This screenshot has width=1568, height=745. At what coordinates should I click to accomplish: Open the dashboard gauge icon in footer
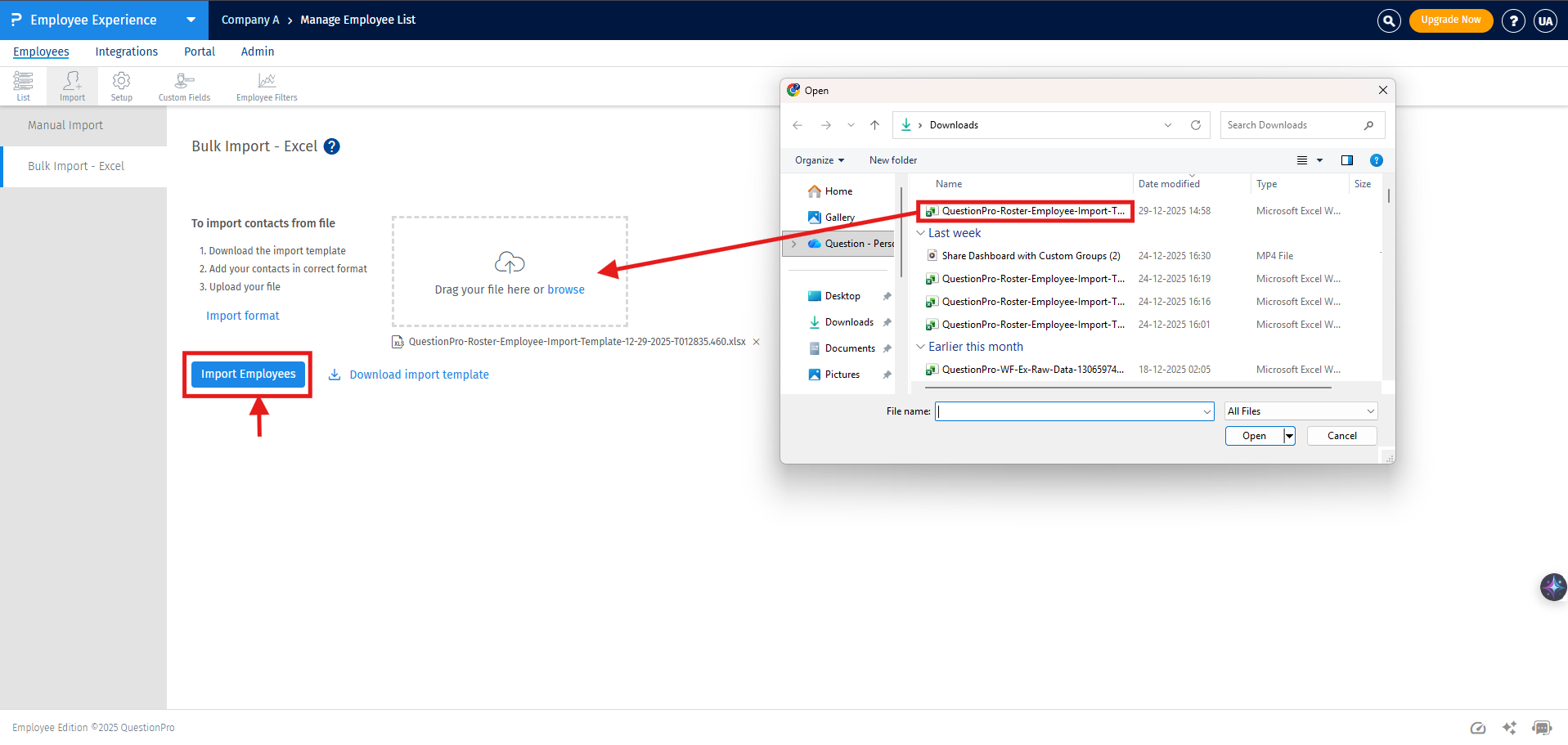click(x=1478, y=728)
